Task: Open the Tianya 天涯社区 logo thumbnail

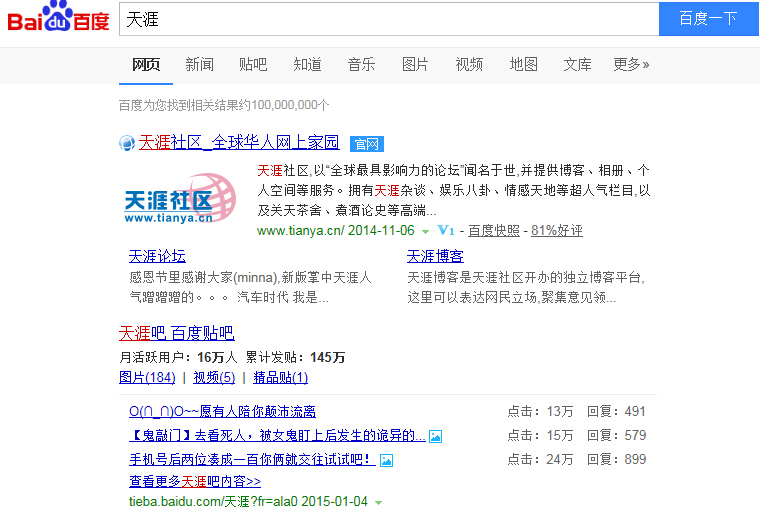Action: pyautogui.click(x=180, y=197)
